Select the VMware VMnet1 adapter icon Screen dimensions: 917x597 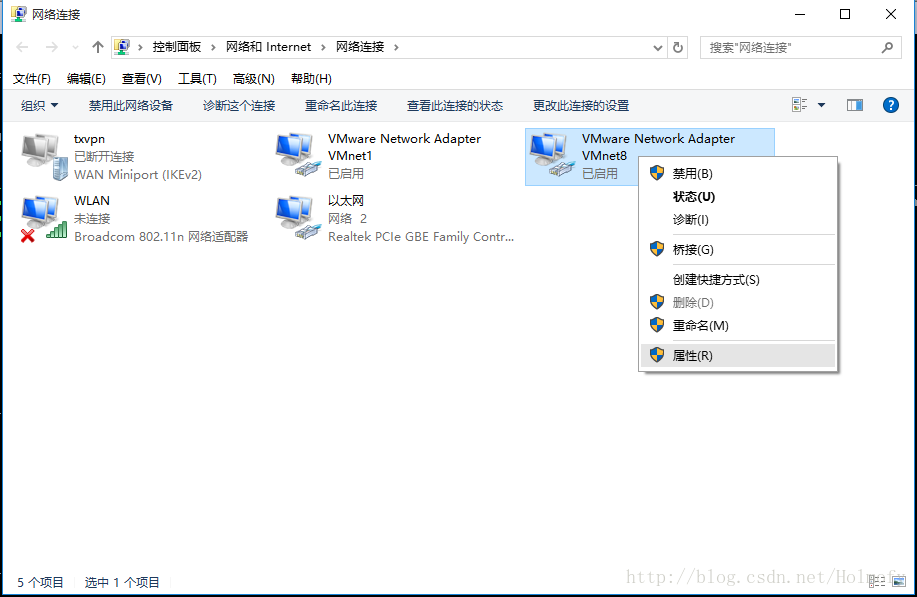pyautogui.click(x=298, y=155)
